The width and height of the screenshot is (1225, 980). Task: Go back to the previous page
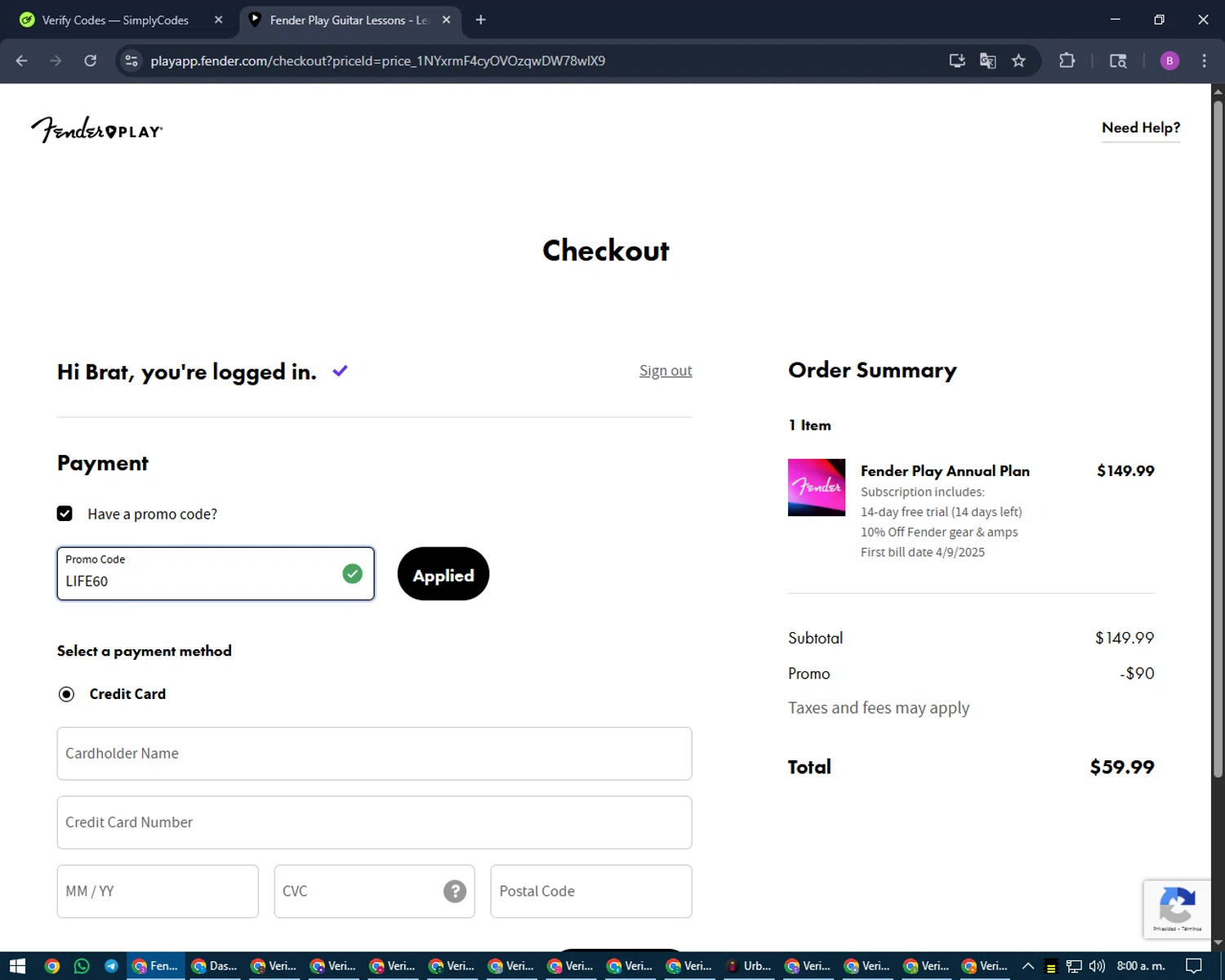[x=22, y=60]
